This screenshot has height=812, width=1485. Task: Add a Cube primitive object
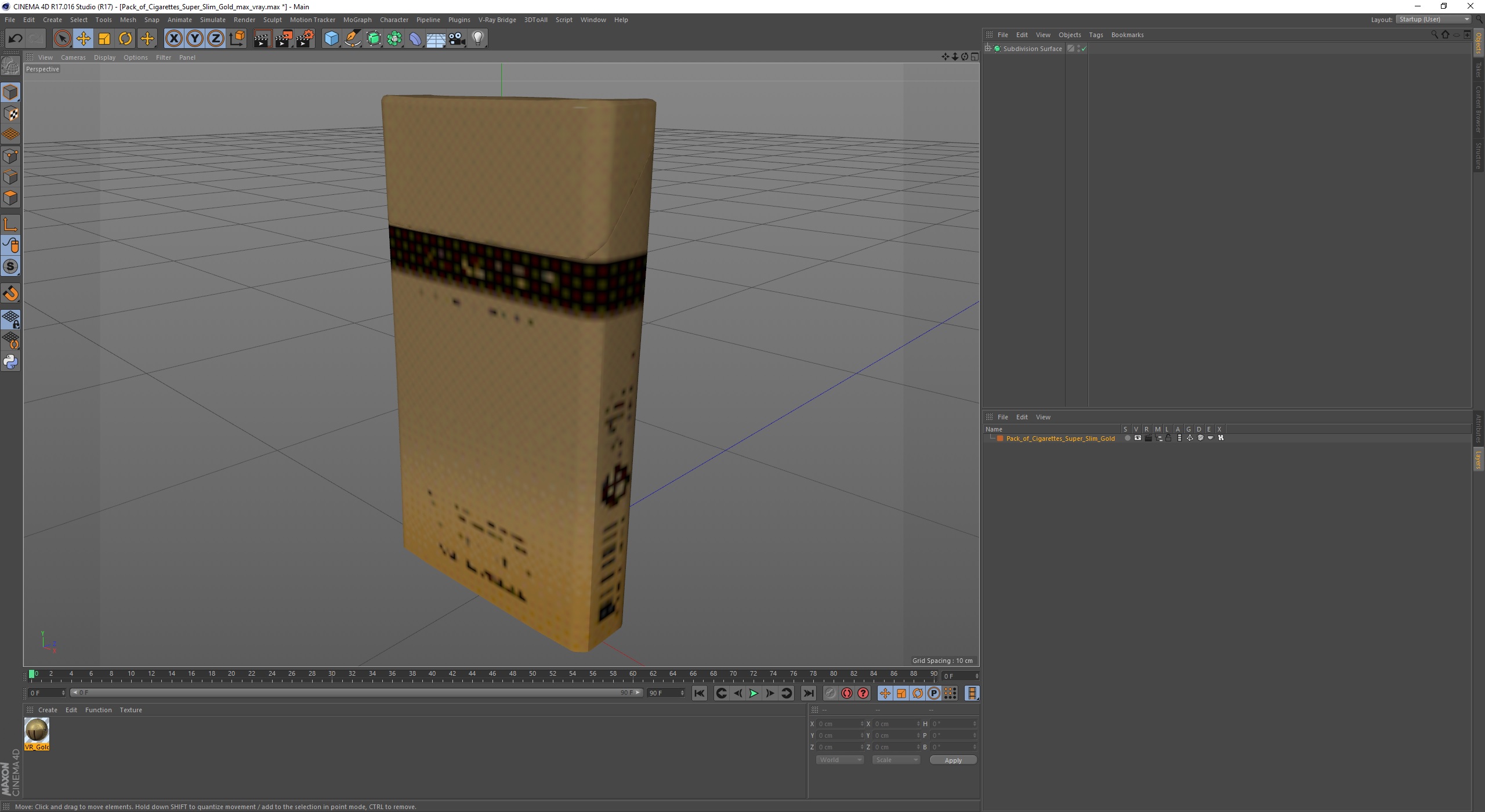click(331, 39)
